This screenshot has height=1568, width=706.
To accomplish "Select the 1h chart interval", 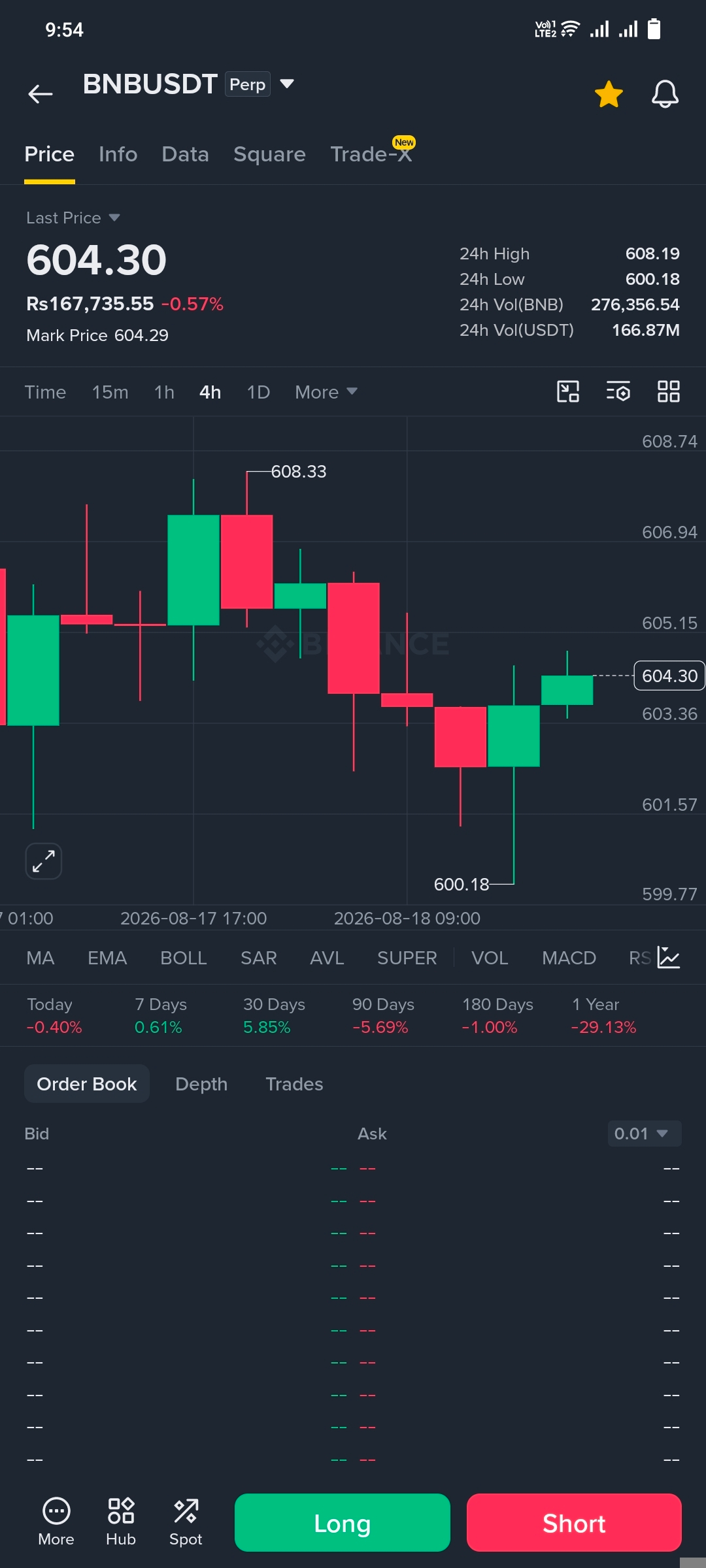I will pos(164,392).
